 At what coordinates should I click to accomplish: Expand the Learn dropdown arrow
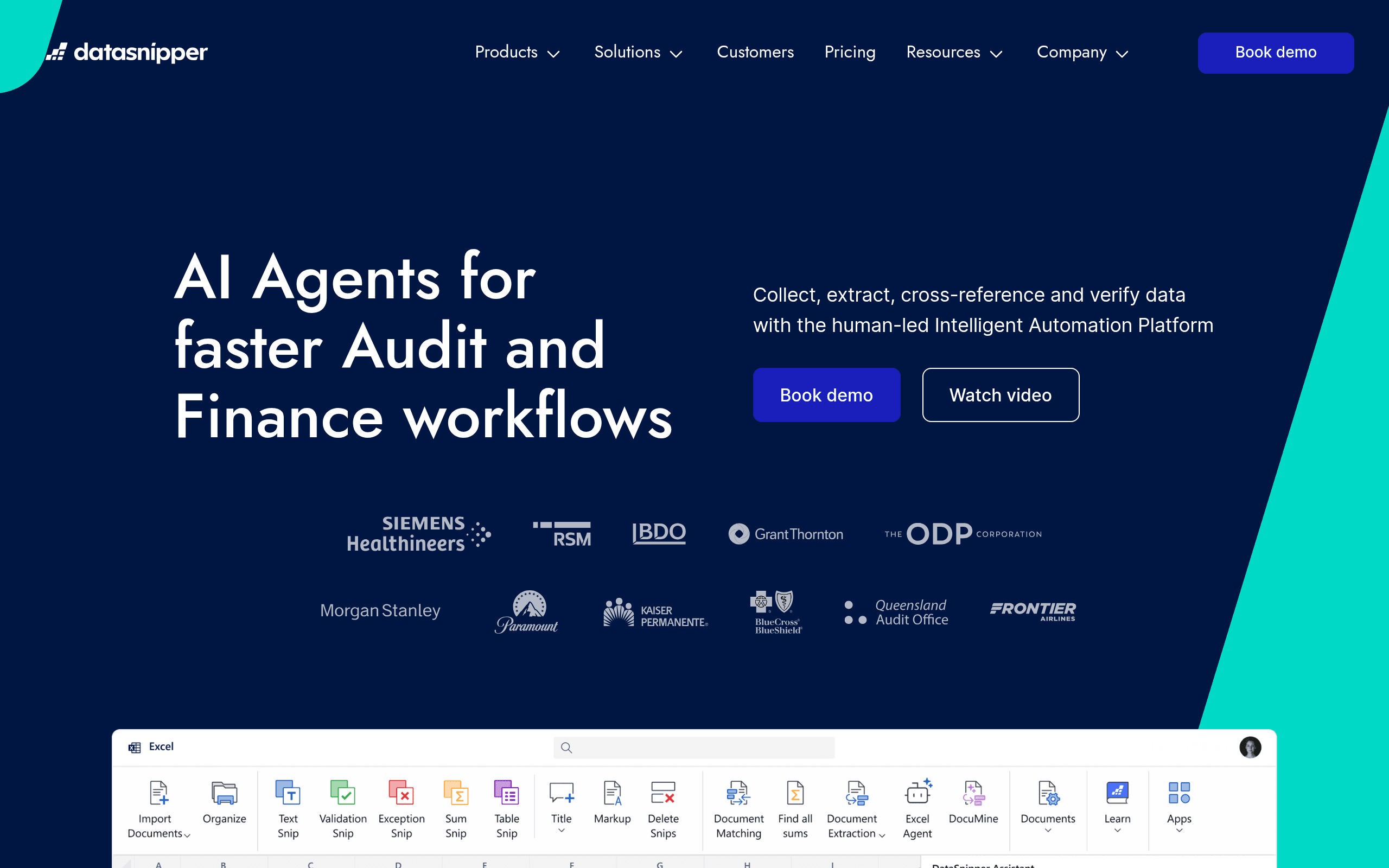pyautogui.click(x=1117, y=830)
